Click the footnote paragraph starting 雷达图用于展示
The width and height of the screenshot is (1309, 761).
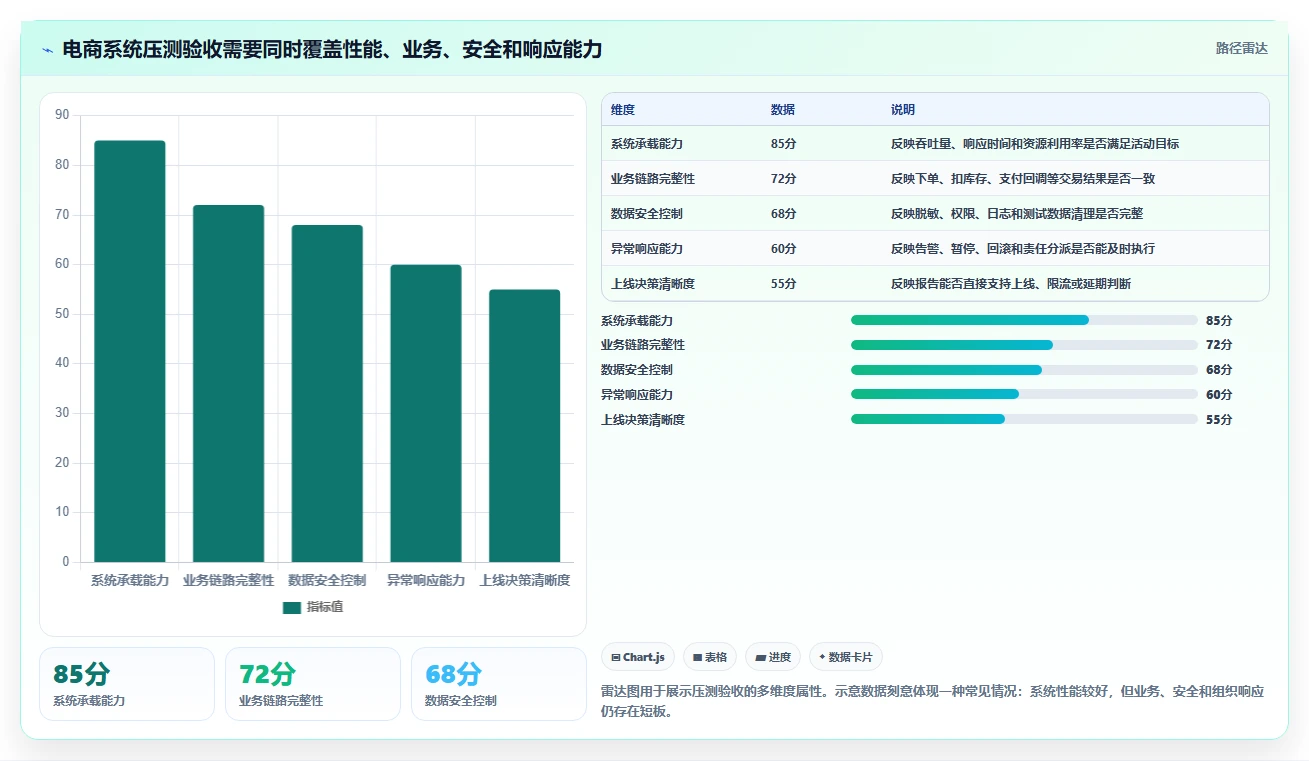click(x=933, y=701)
